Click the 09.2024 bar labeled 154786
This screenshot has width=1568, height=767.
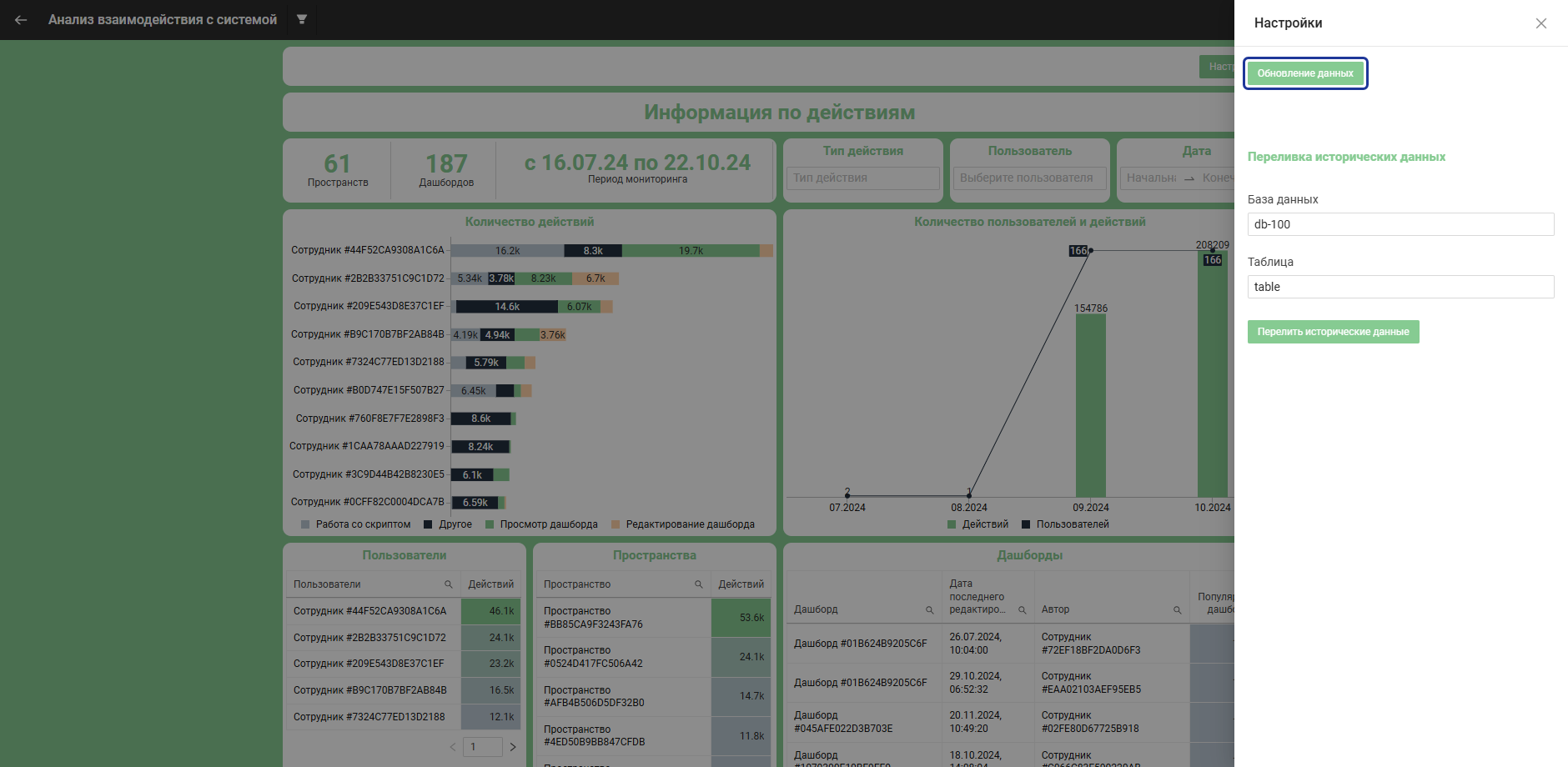coord(1090,406)
